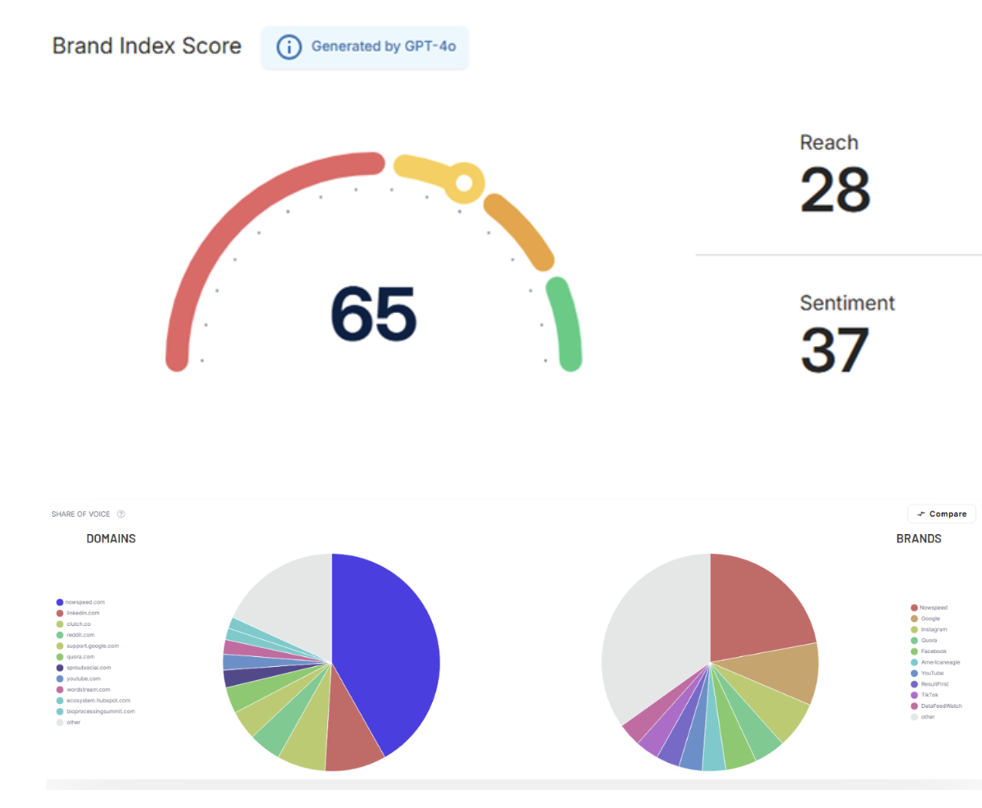The height and width of the screenshot is (808, 982).
Task: Click the sproutsocial.com legend color dot
Action: coord(60,668)
